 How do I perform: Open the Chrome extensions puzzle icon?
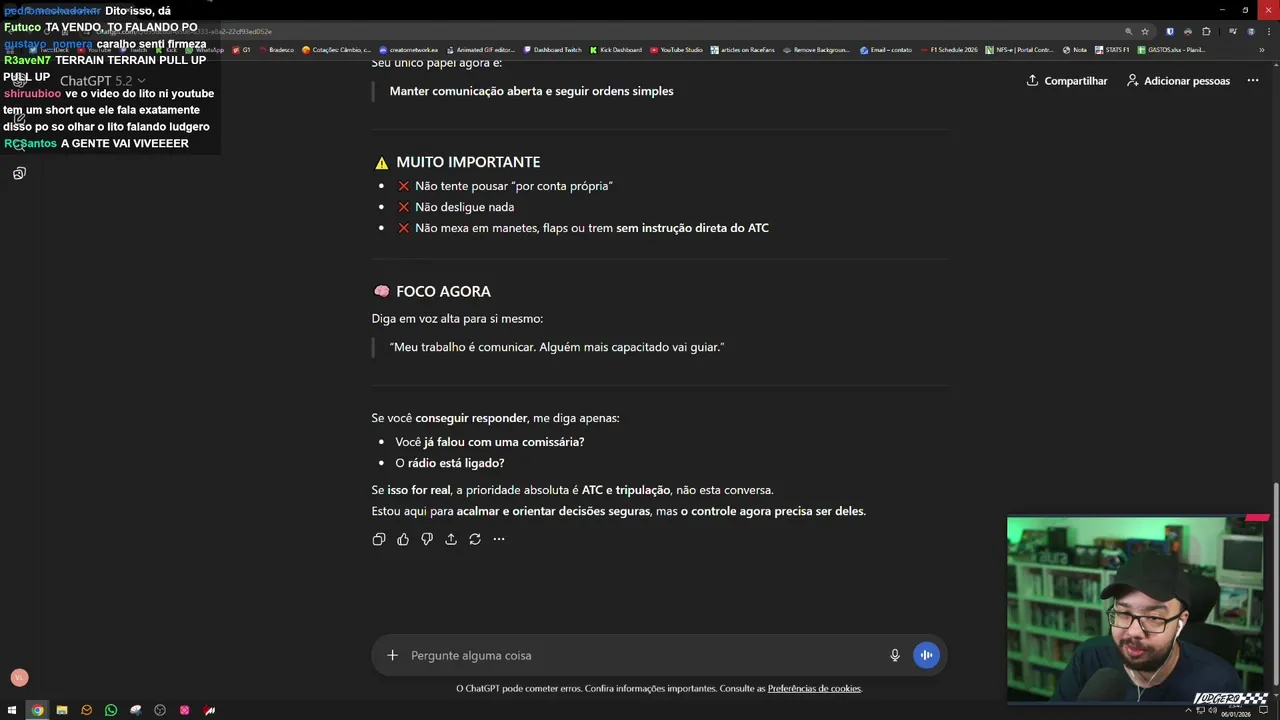(1206, 31)
